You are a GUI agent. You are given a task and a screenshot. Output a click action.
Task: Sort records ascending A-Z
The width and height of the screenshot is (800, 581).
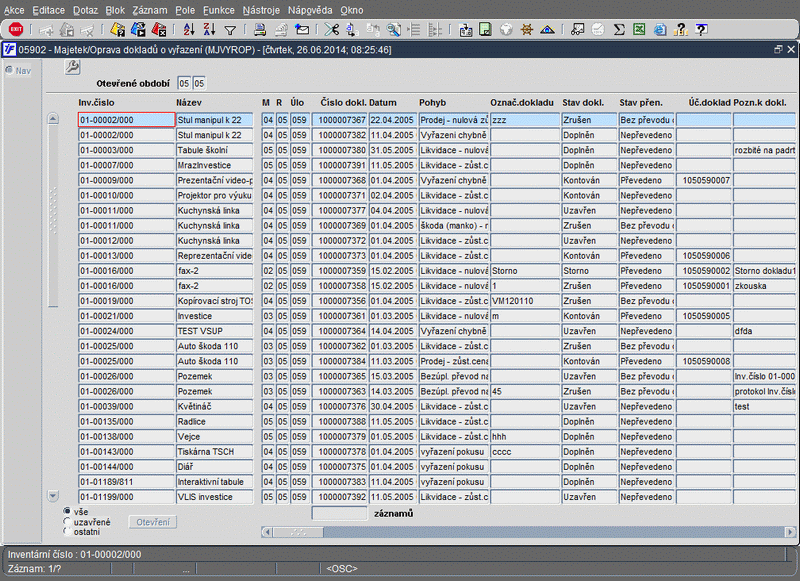pos(187,30)
